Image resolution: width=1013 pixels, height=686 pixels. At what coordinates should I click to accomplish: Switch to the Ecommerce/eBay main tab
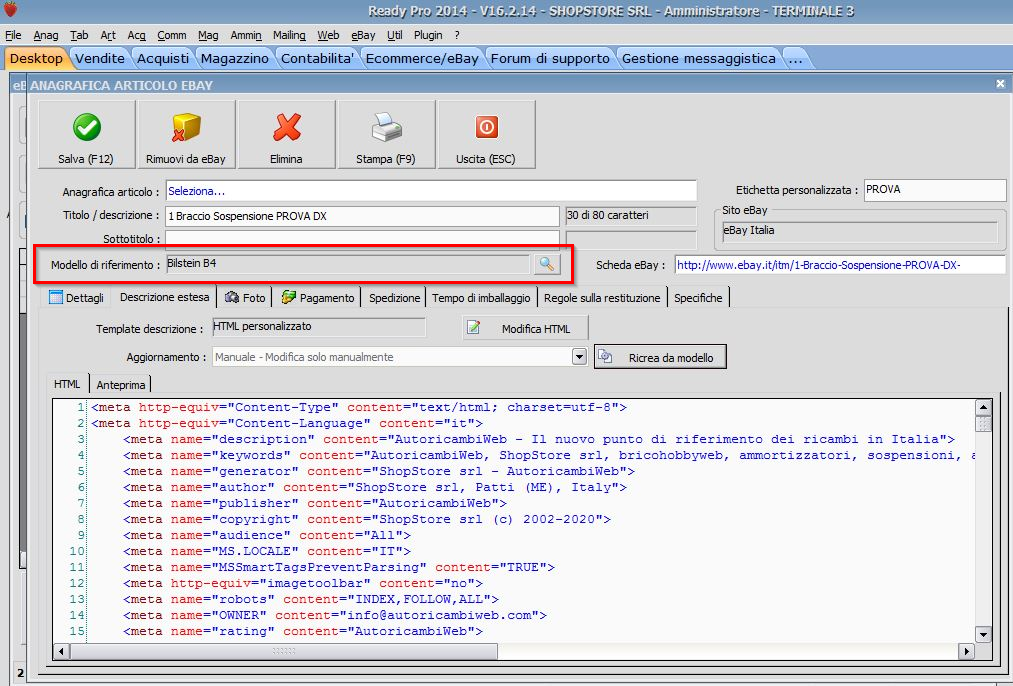tap(422, 58)
